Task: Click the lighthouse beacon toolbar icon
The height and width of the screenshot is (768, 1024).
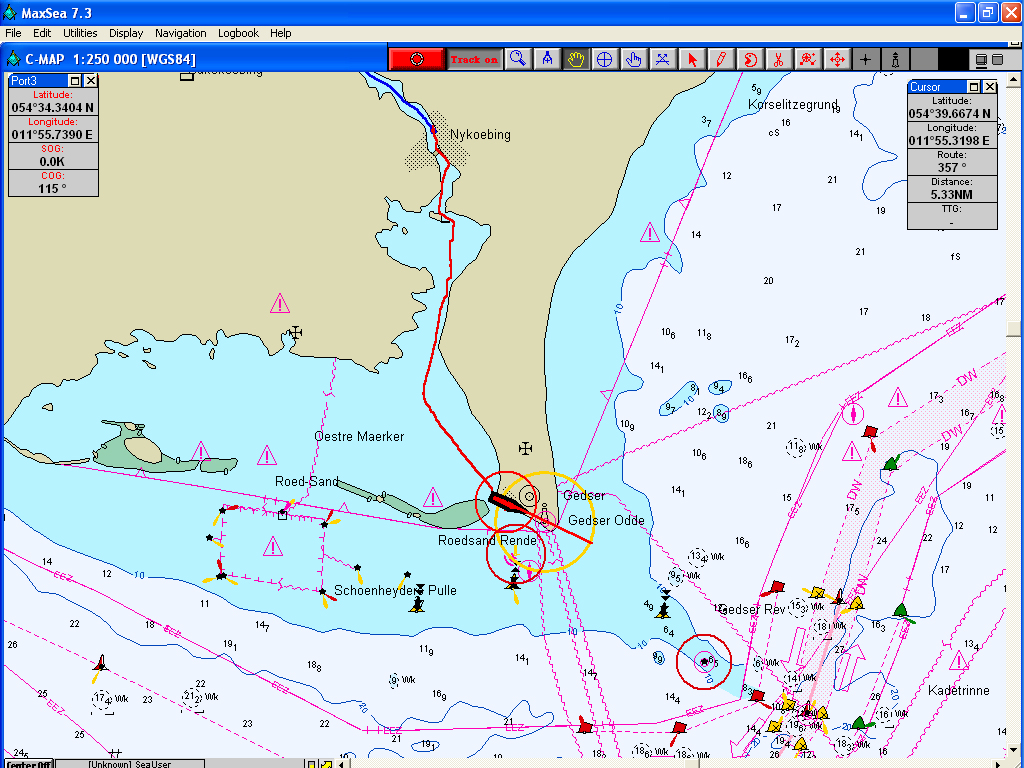Action: tap(895, 59)
